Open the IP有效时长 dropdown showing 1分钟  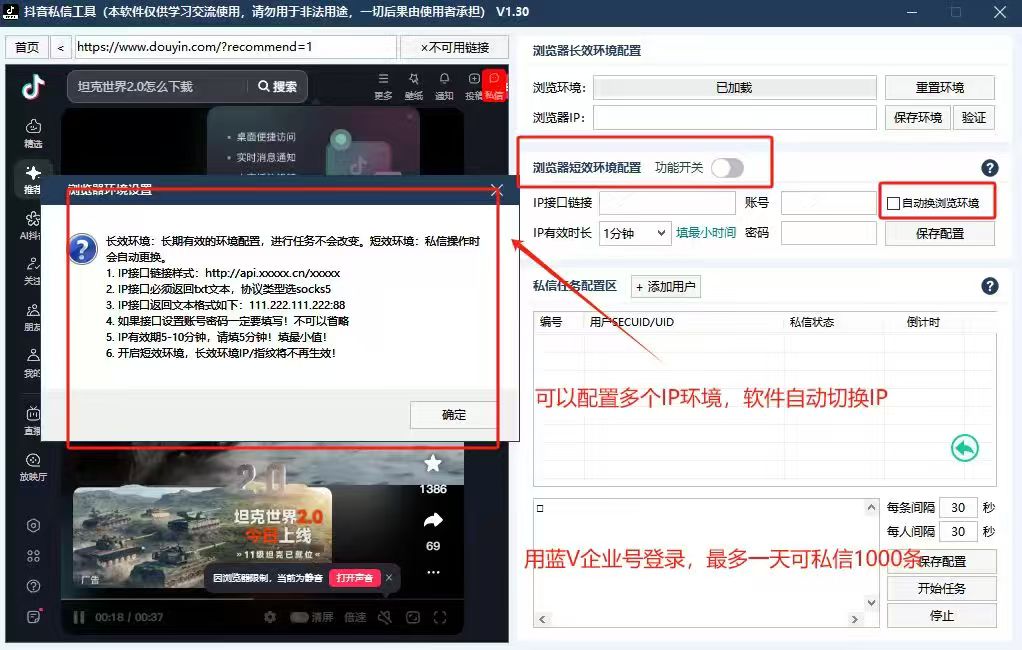pos(635,233)
